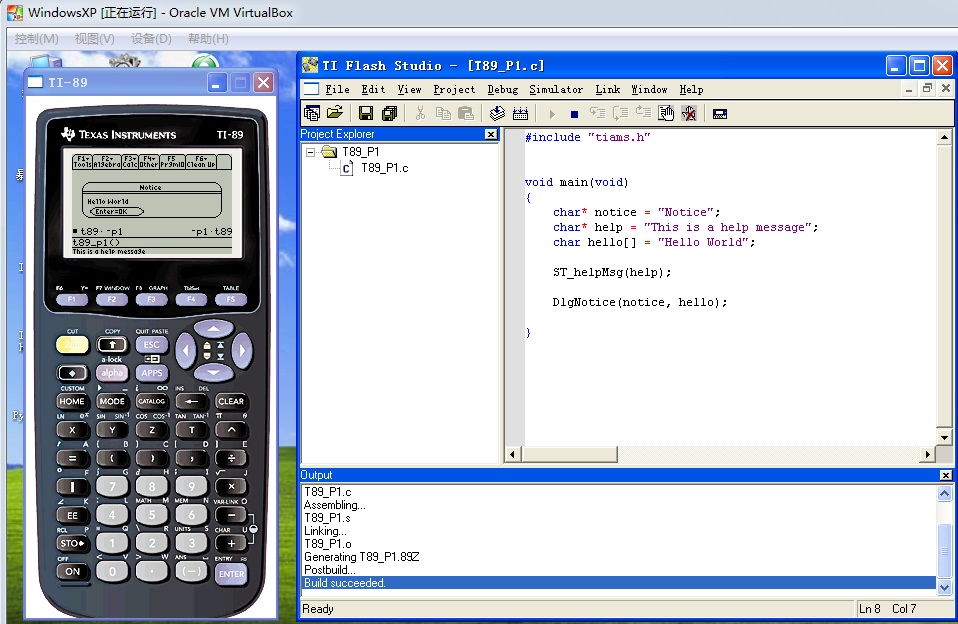Select T89_P1.c in Project Explorer

pos(384,168)
